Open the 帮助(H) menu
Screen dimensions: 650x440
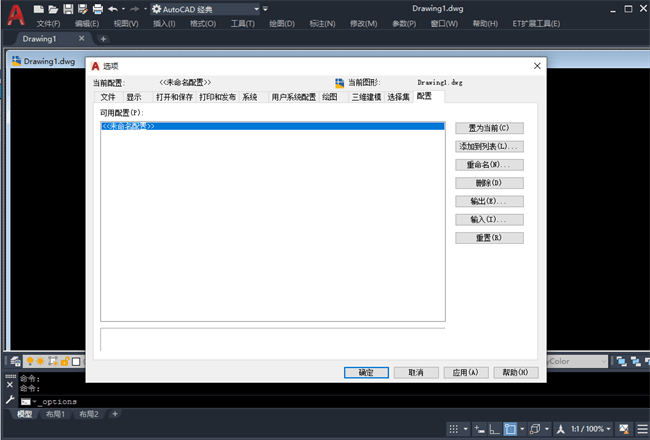pyautogui.click(x=485, y=24)
